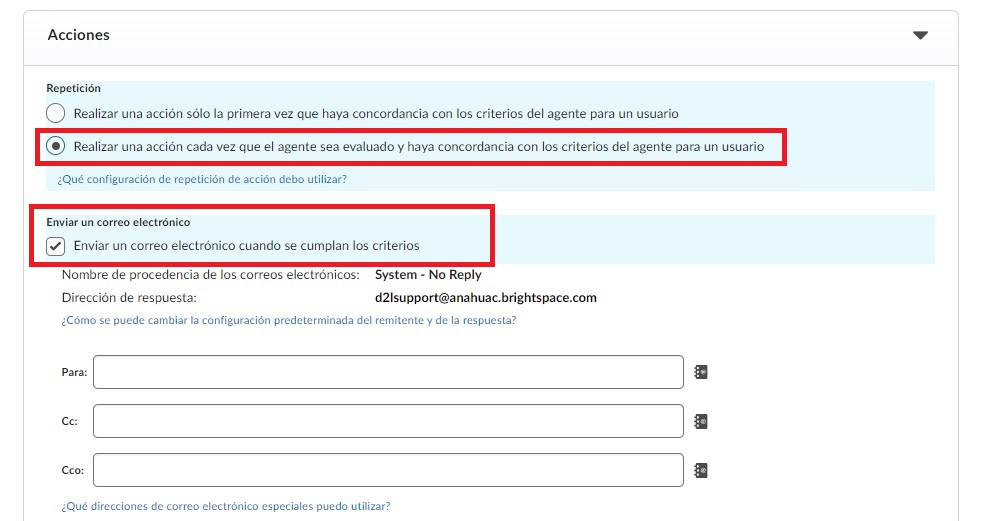Click the d2lsupport@anahuac.brightspace.com address
The width and height of the screenshot is (987, 521).
coord(485,298)
